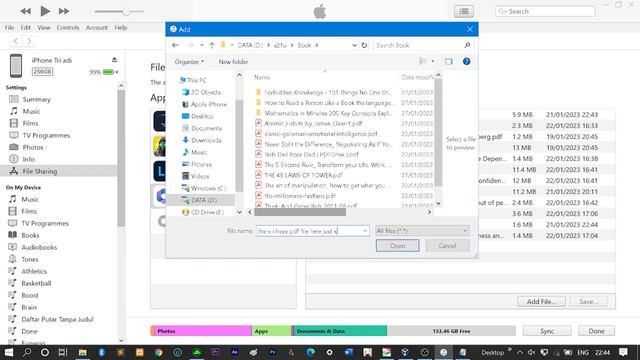Select Info in the iTunes sidebar
This screenshot has width=640, height=360.
pos(28,159)
